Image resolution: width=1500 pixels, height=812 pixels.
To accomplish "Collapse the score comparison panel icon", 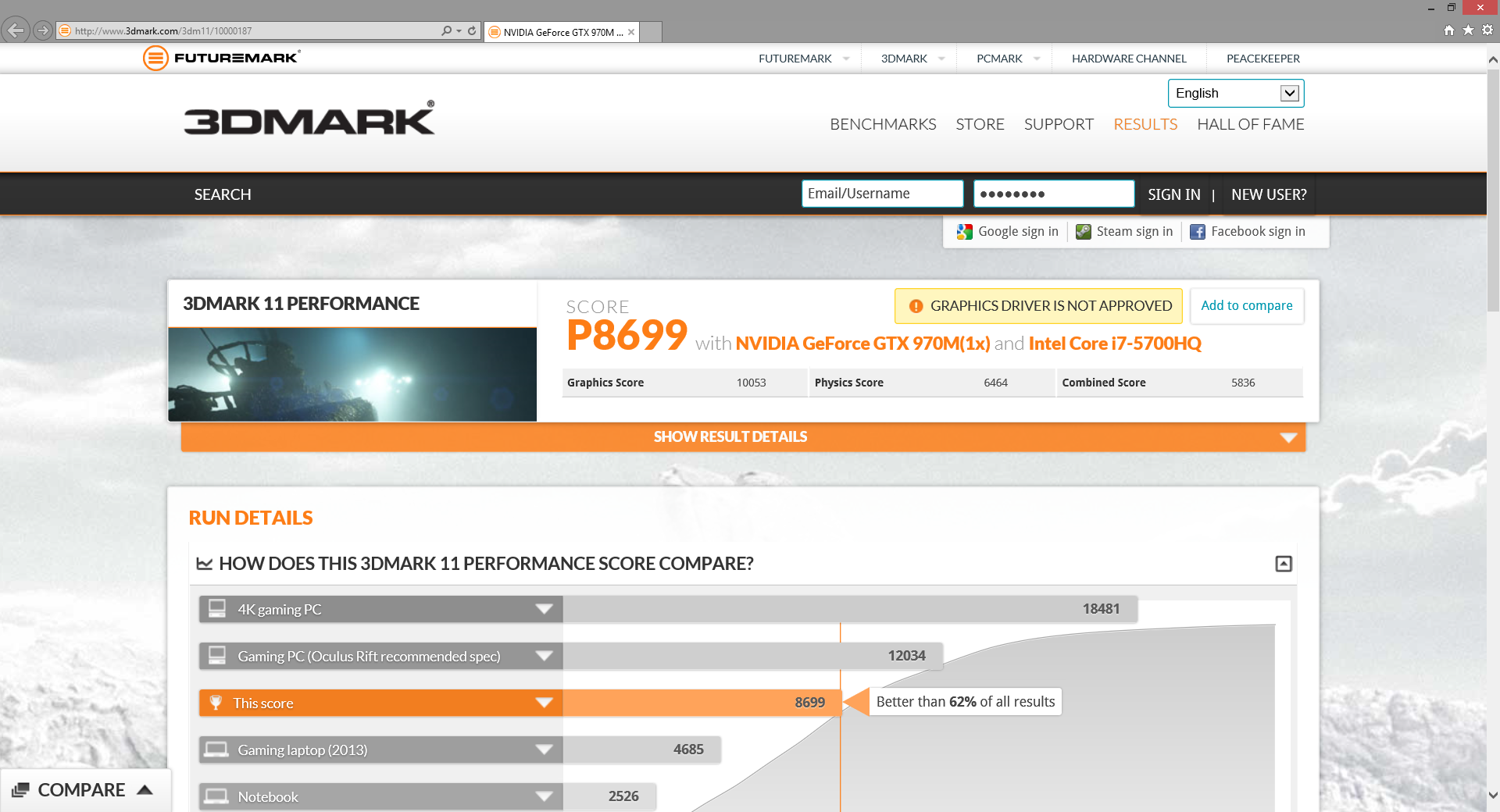I will tap(1284, 564).
